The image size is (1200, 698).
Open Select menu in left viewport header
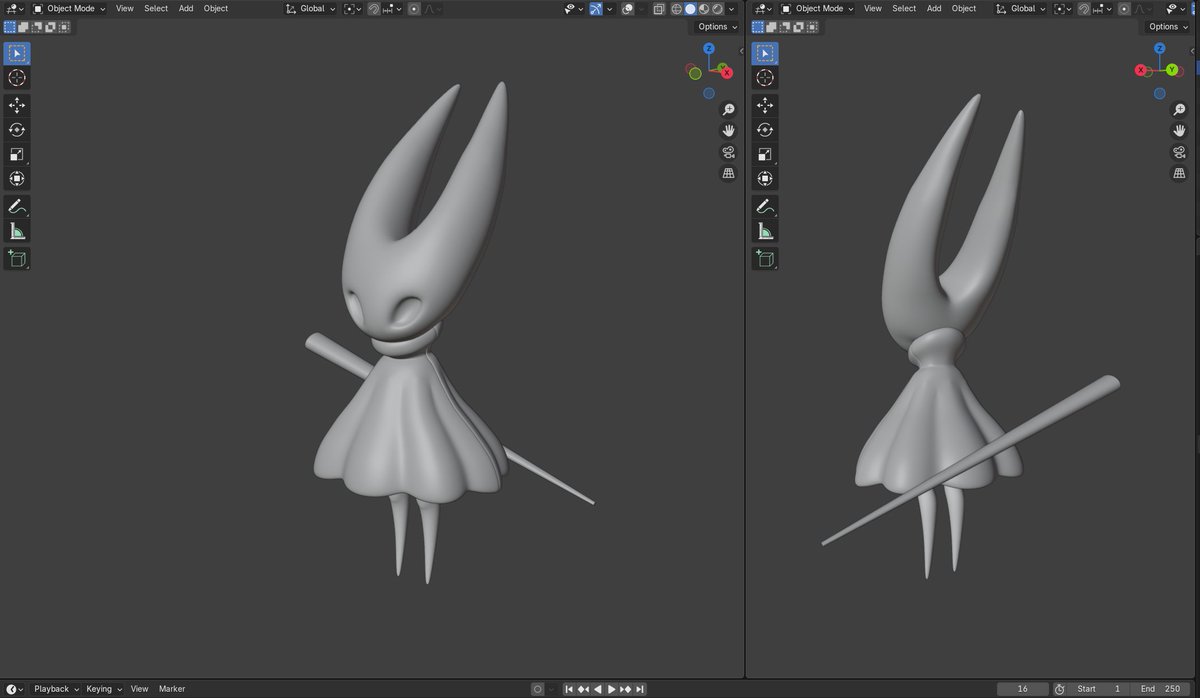pos(156,8)
